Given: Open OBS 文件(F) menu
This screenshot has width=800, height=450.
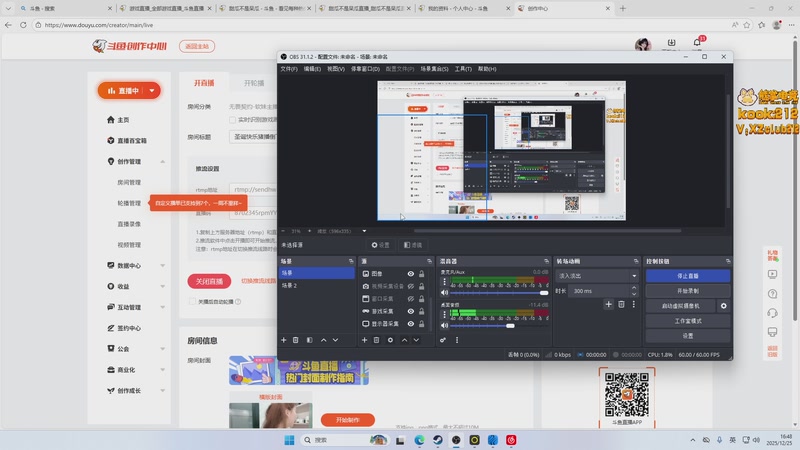Looking at the screenshot, I should coord(289,69).
